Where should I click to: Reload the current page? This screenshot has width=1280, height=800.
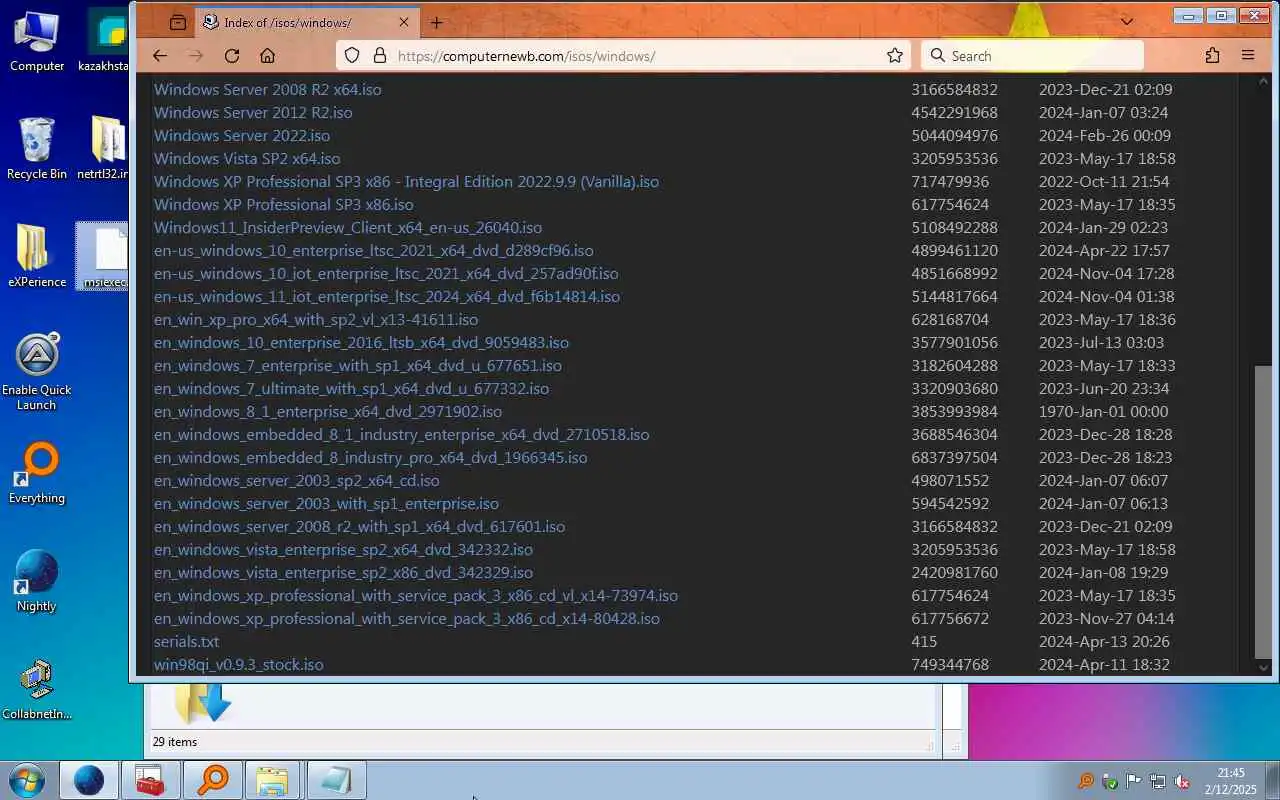[232, 56]
